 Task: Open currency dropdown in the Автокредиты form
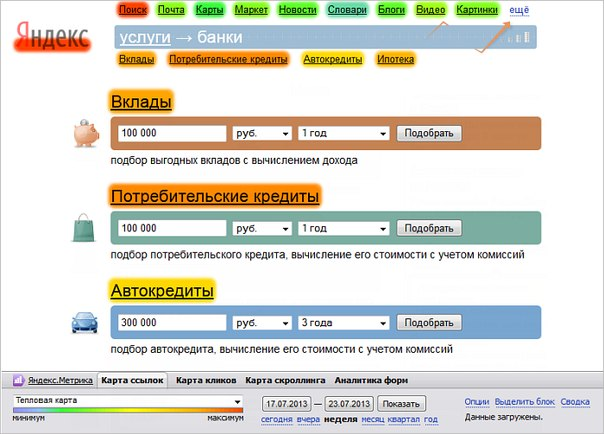[x=262, y=323]
